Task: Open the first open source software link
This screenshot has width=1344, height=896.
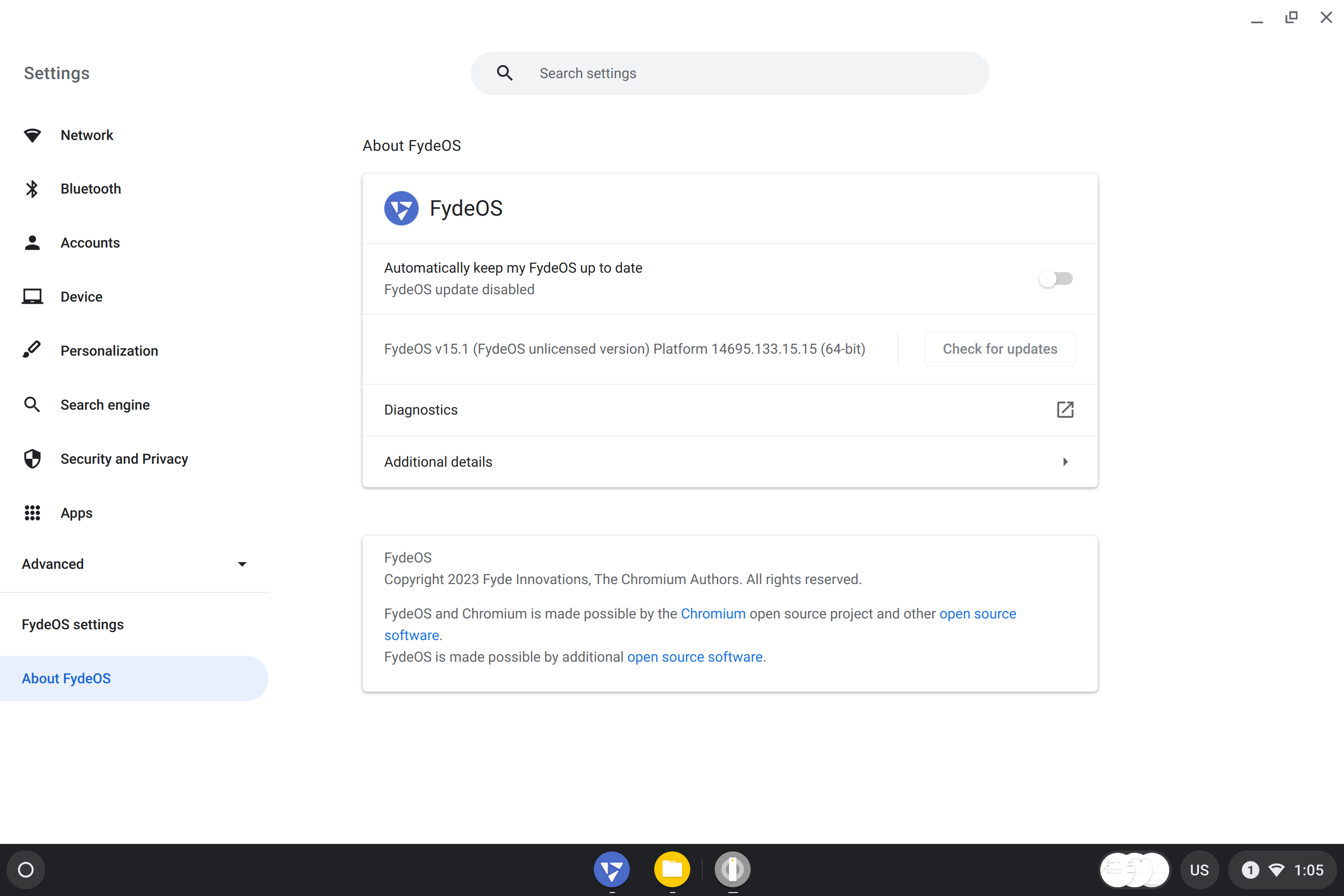Action: click(x=977, y=614)
